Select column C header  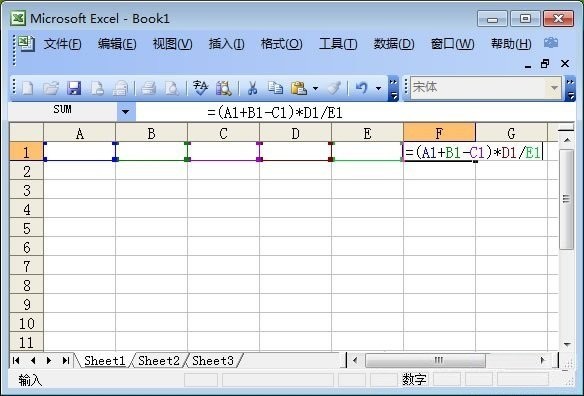click(223, 133)
